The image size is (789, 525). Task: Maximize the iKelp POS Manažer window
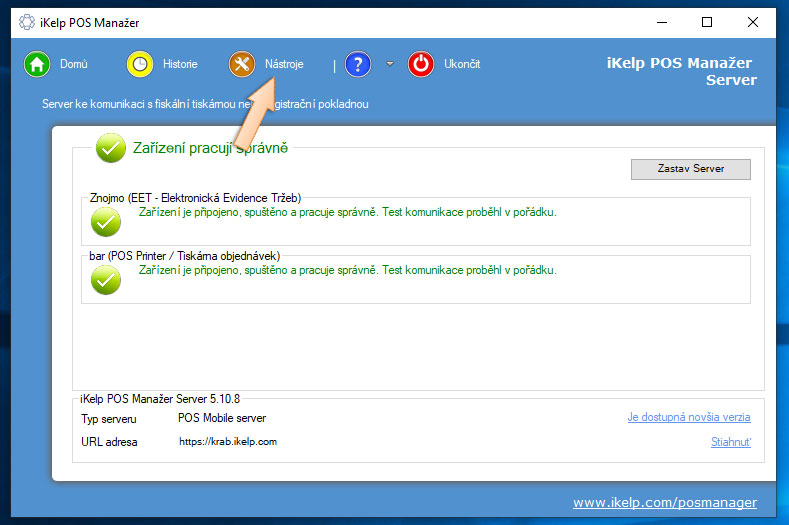tap(707, 21)
